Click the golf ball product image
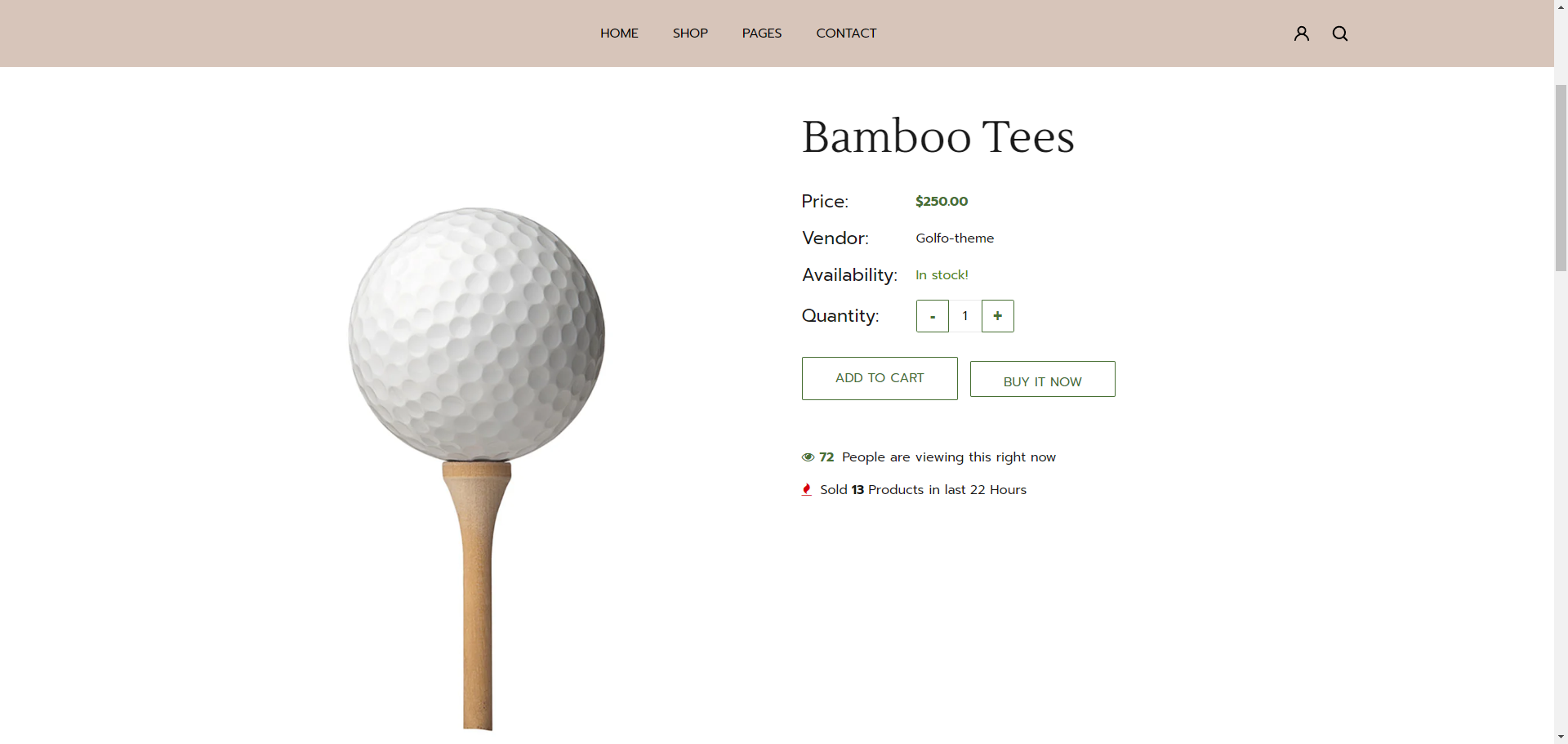 (x=477, y=335)
